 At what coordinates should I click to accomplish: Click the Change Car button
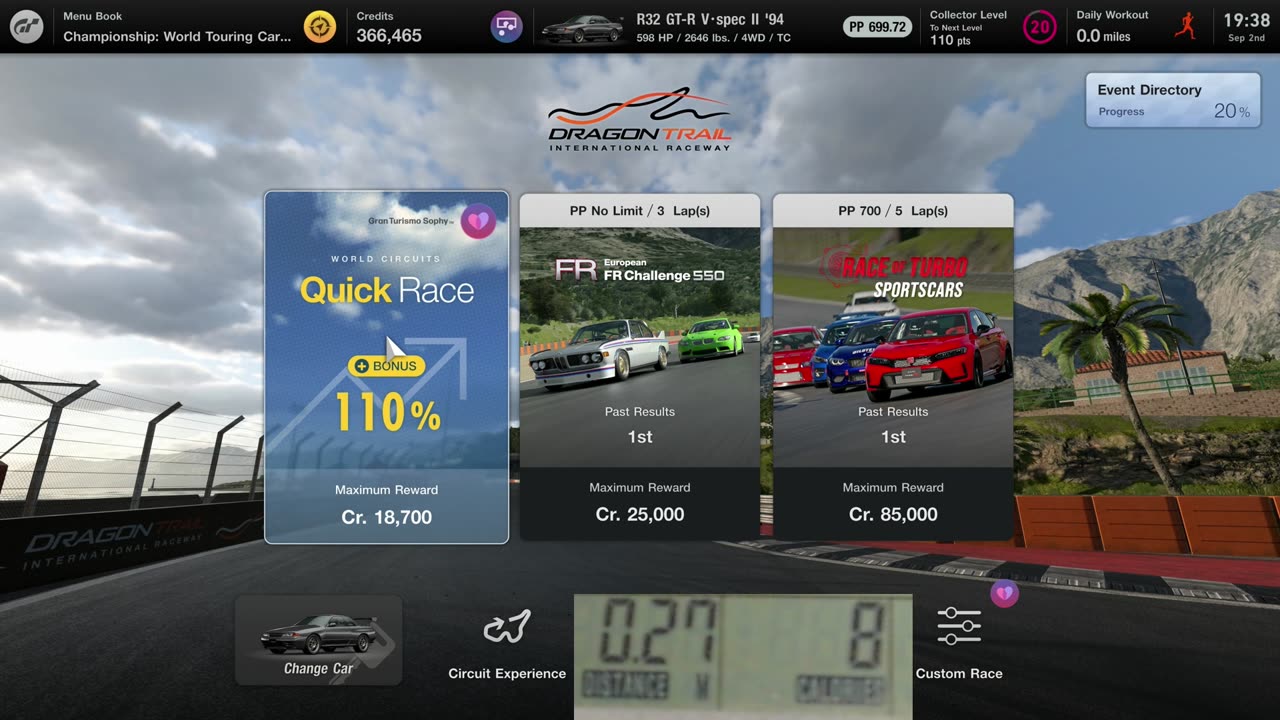[318, 640]
